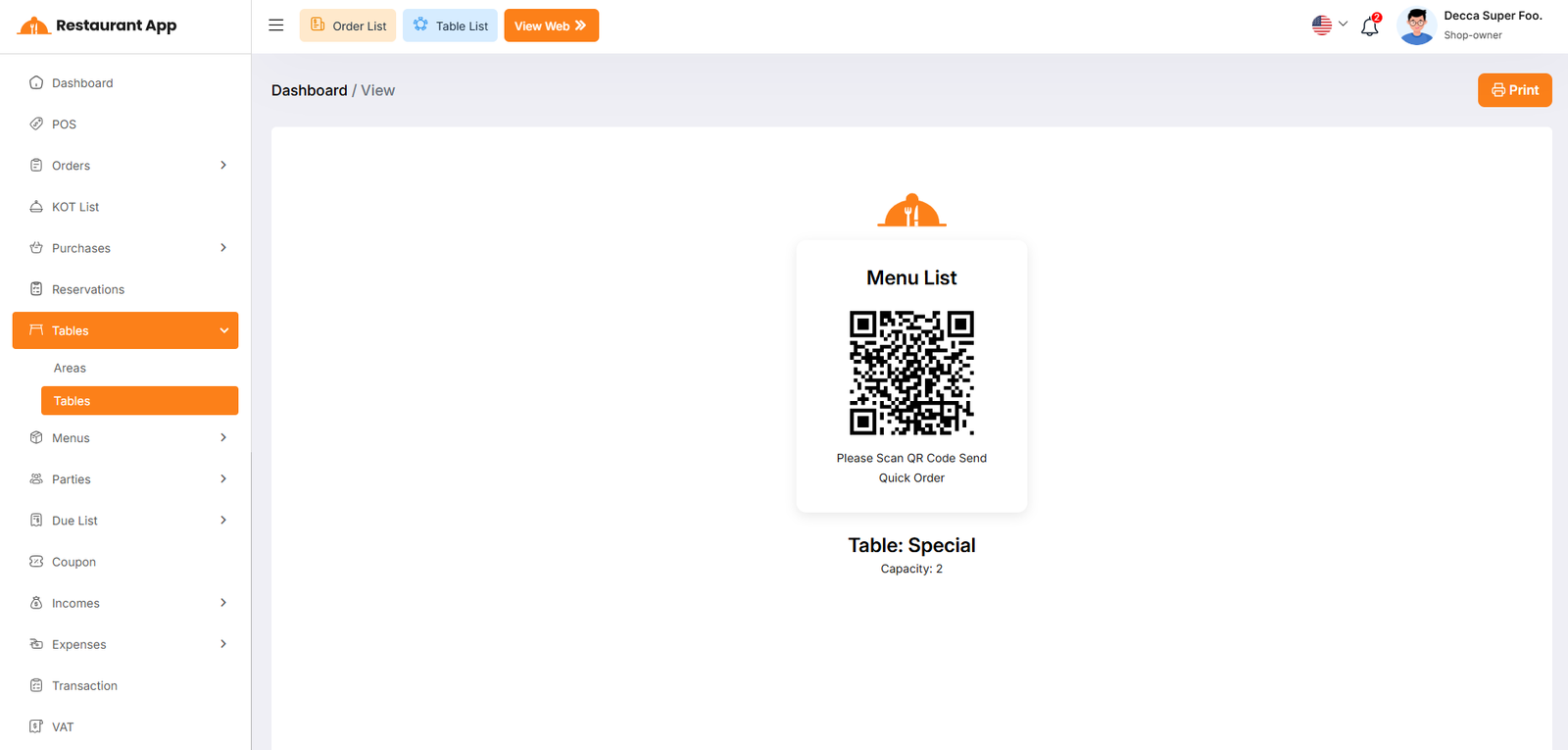Click the View Web button
Viewport: 1568px width, 750px height.
coord(551,25)
